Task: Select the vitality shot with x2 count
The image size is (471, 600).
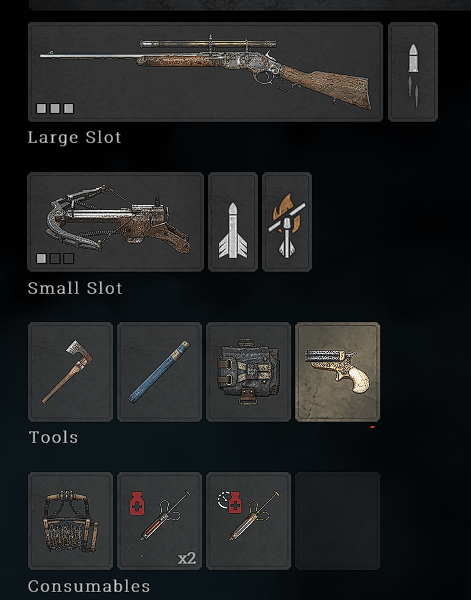Action: (160, 521)
